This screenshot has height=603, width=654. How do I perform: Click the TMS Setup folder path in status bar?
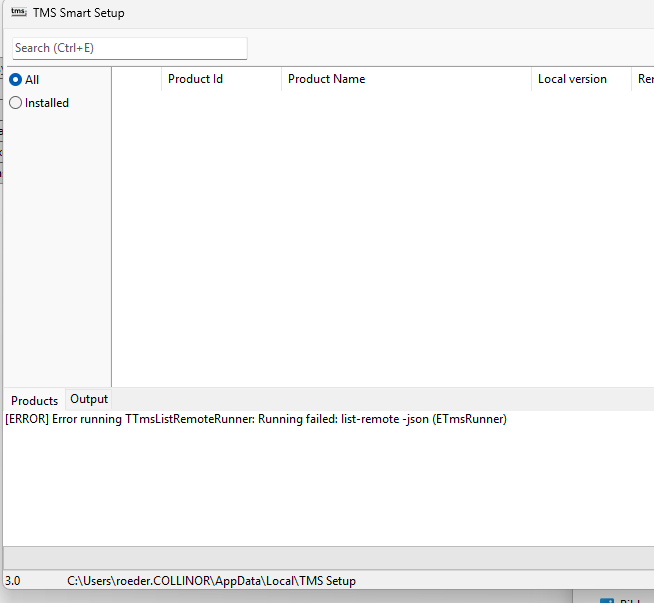coord(211,580)
